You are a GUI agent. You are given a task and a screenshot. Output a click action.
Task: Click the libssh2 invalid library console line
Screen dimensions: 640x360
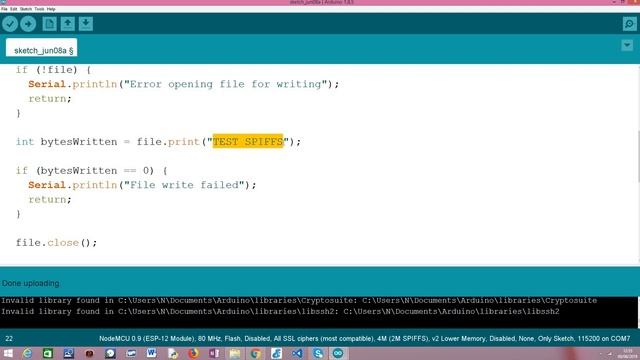coord(280,311)
